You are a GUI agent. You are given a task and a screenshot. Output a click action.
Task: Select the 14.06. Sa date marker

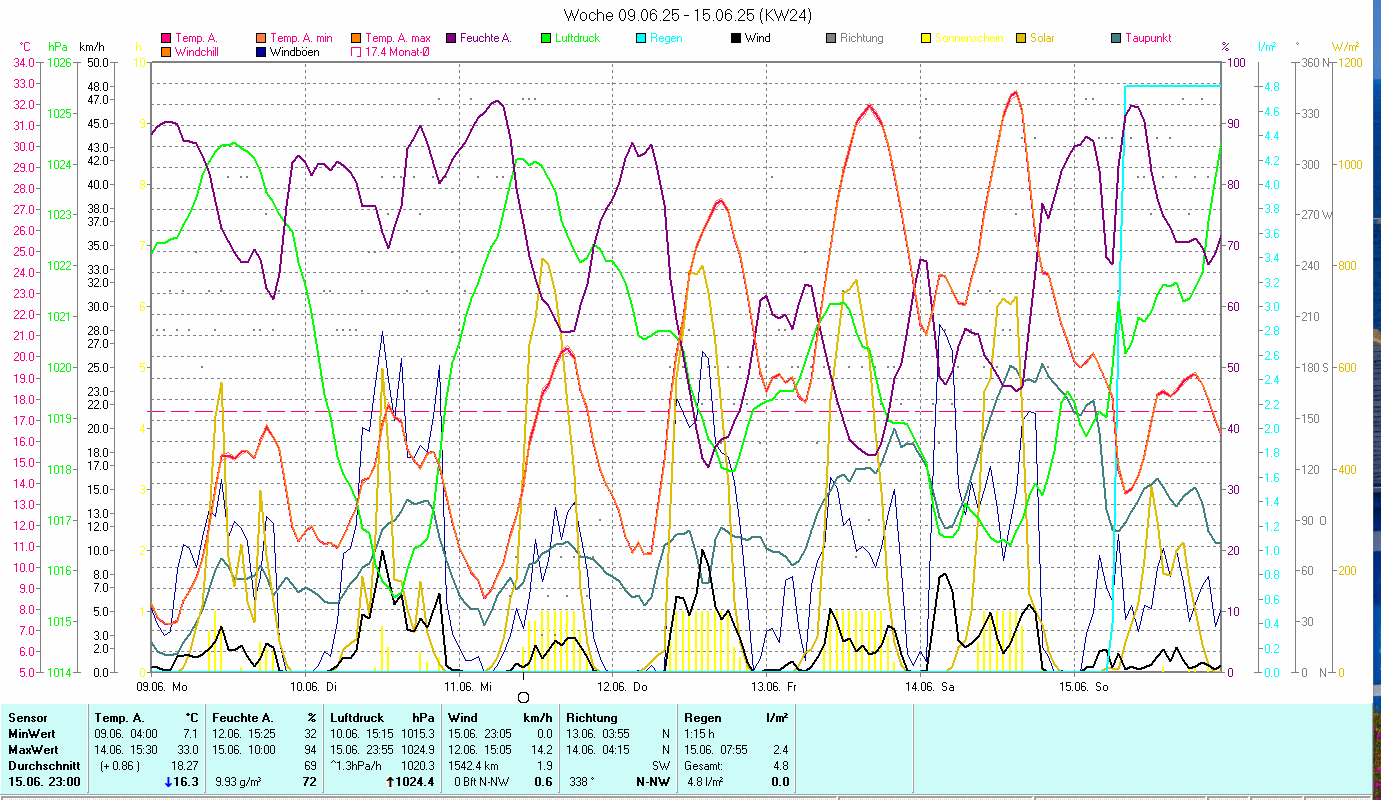(929, 687)
